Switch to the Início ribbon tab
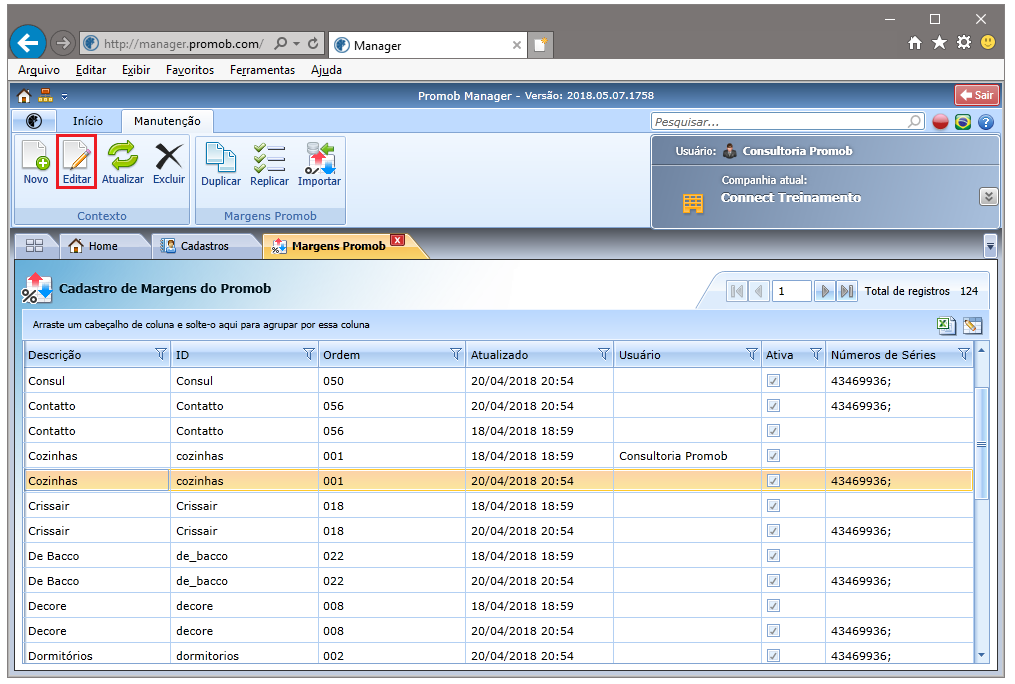This screenshot has width=1015, height=684. pyautogui.click(x=87, y=121)
